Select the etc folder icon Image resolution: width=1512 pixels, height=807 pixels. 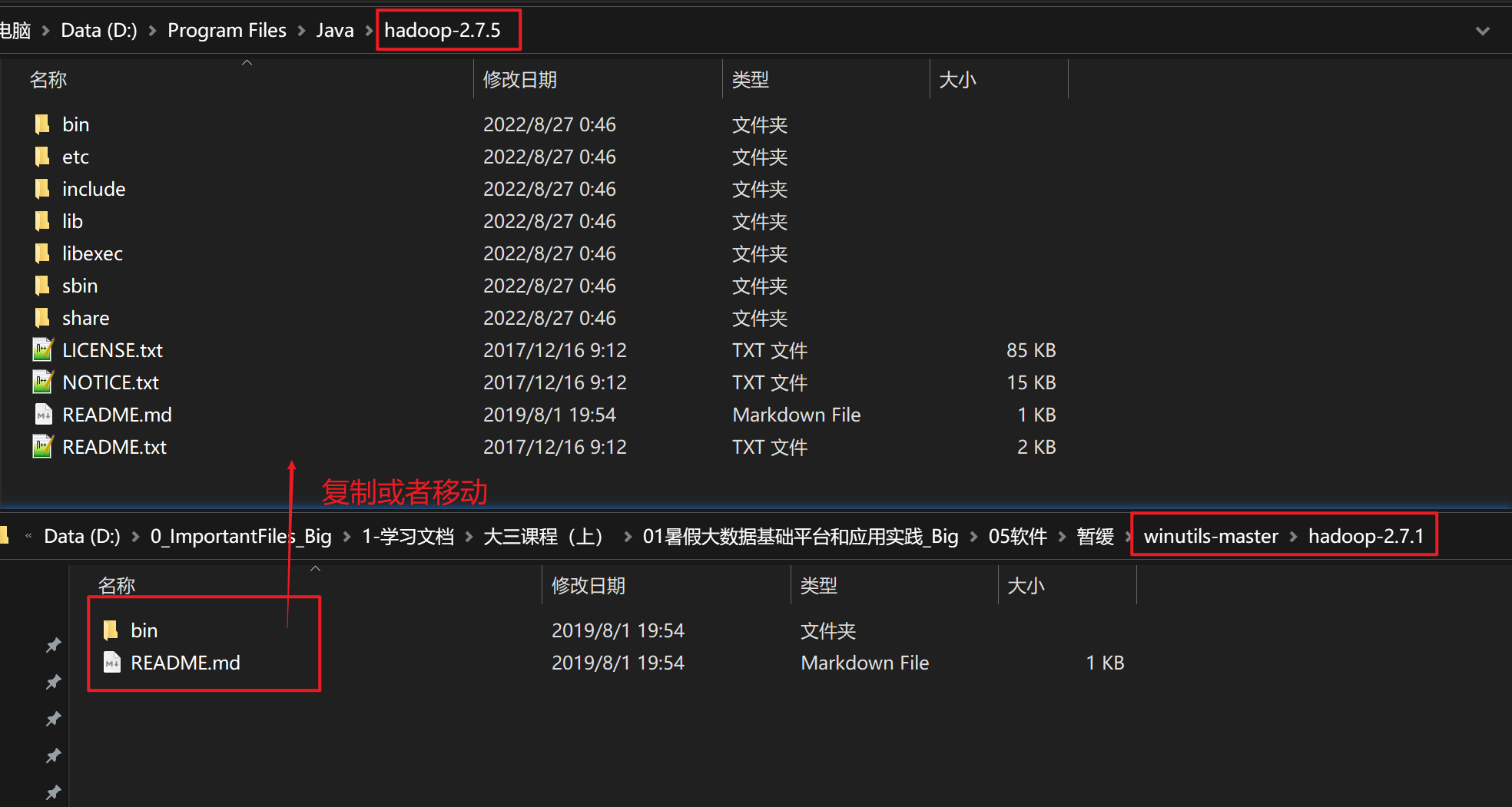42,157
